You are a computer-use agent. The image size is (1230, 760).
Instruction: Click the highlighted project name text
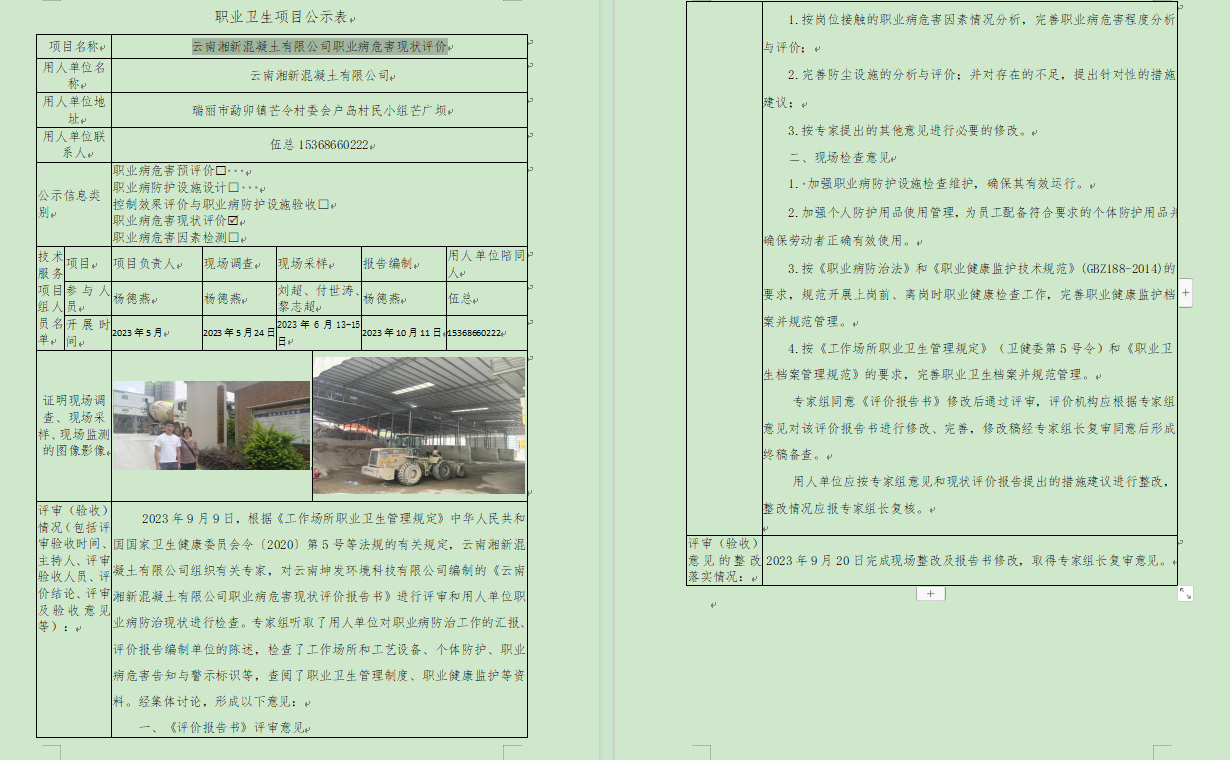tap(319, 47)
